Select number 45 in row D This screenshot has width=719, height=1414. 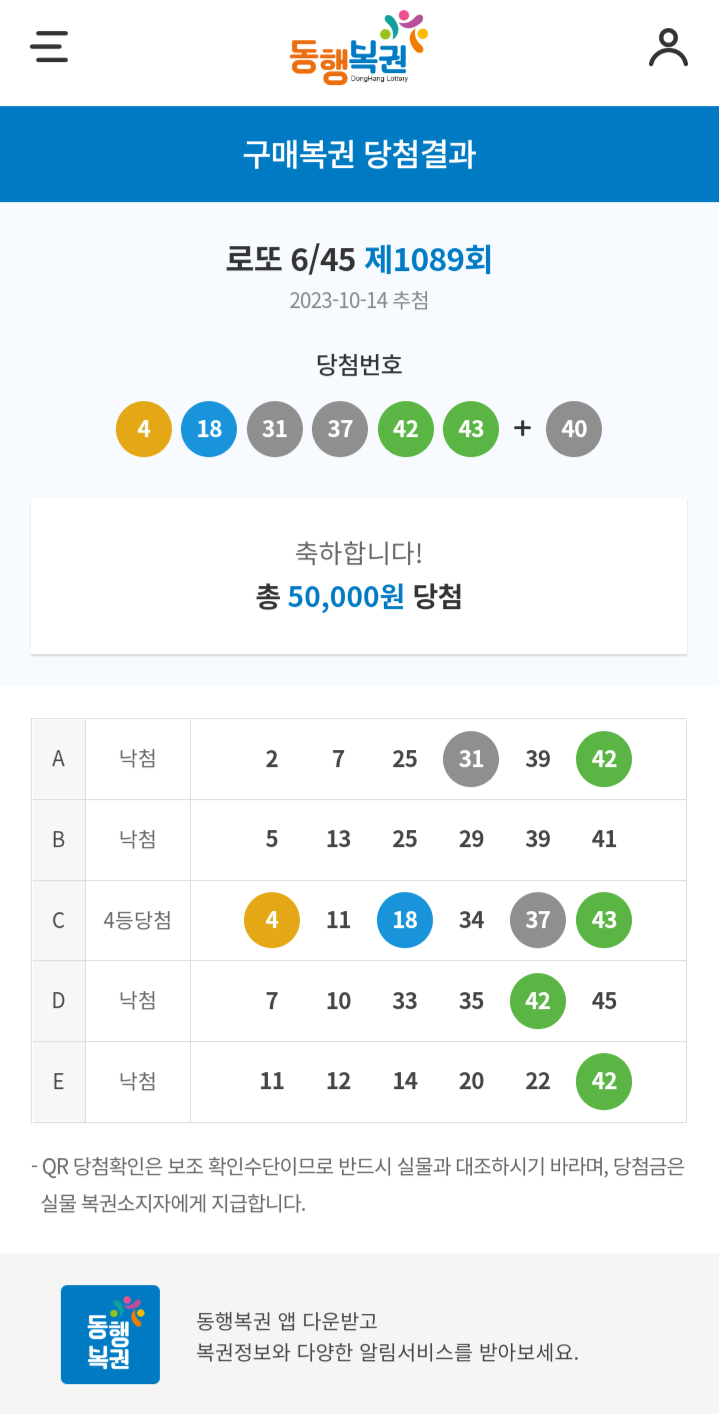pos(604,1001)
